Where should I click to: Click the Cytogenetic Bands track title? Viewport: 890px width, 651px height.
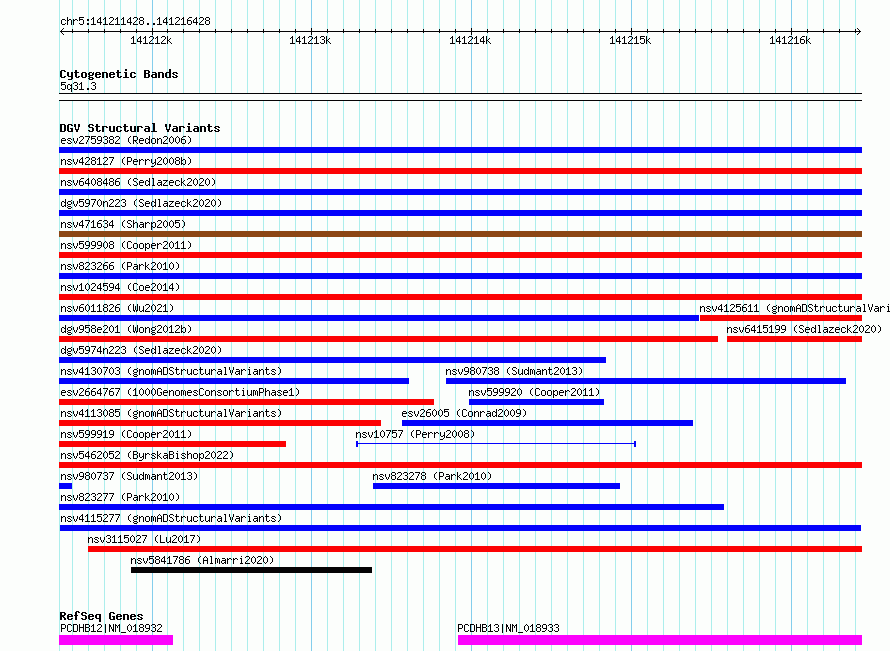click(x=119, y=74)
